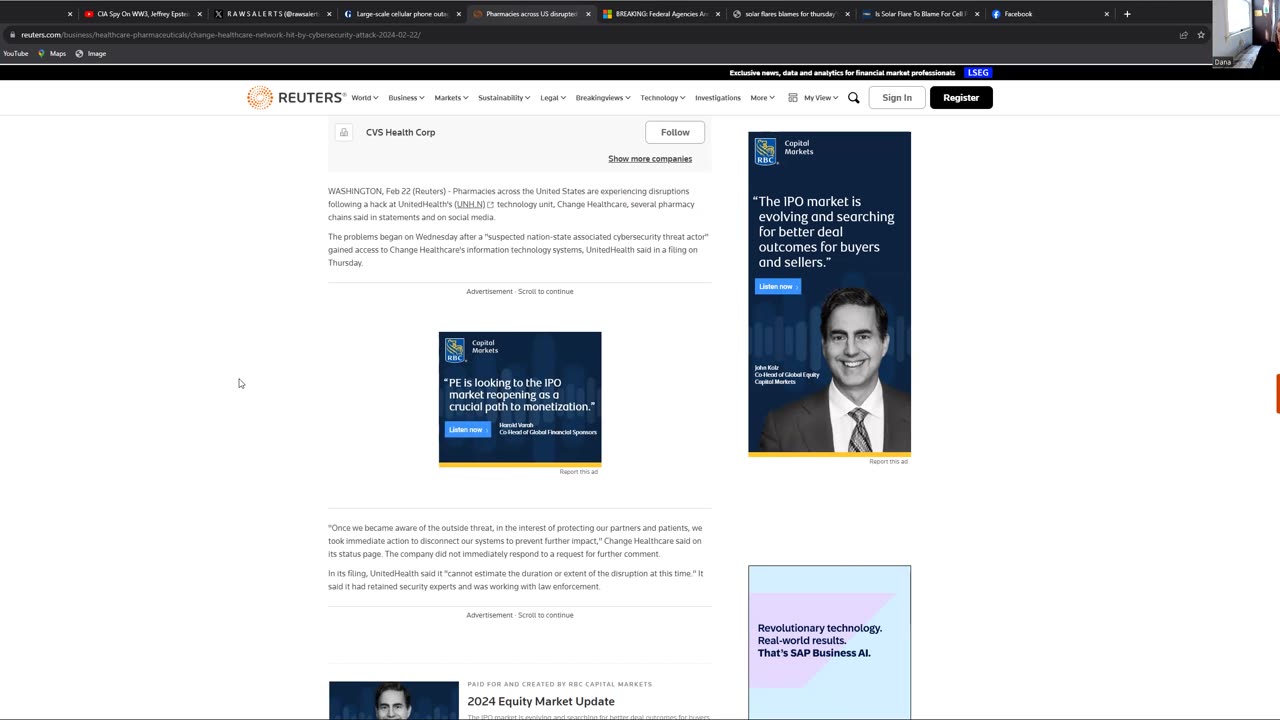Open the solar flares blames for thursday tab
Viewport: 1280px width, 720px height.
click(x=790, y=14)
